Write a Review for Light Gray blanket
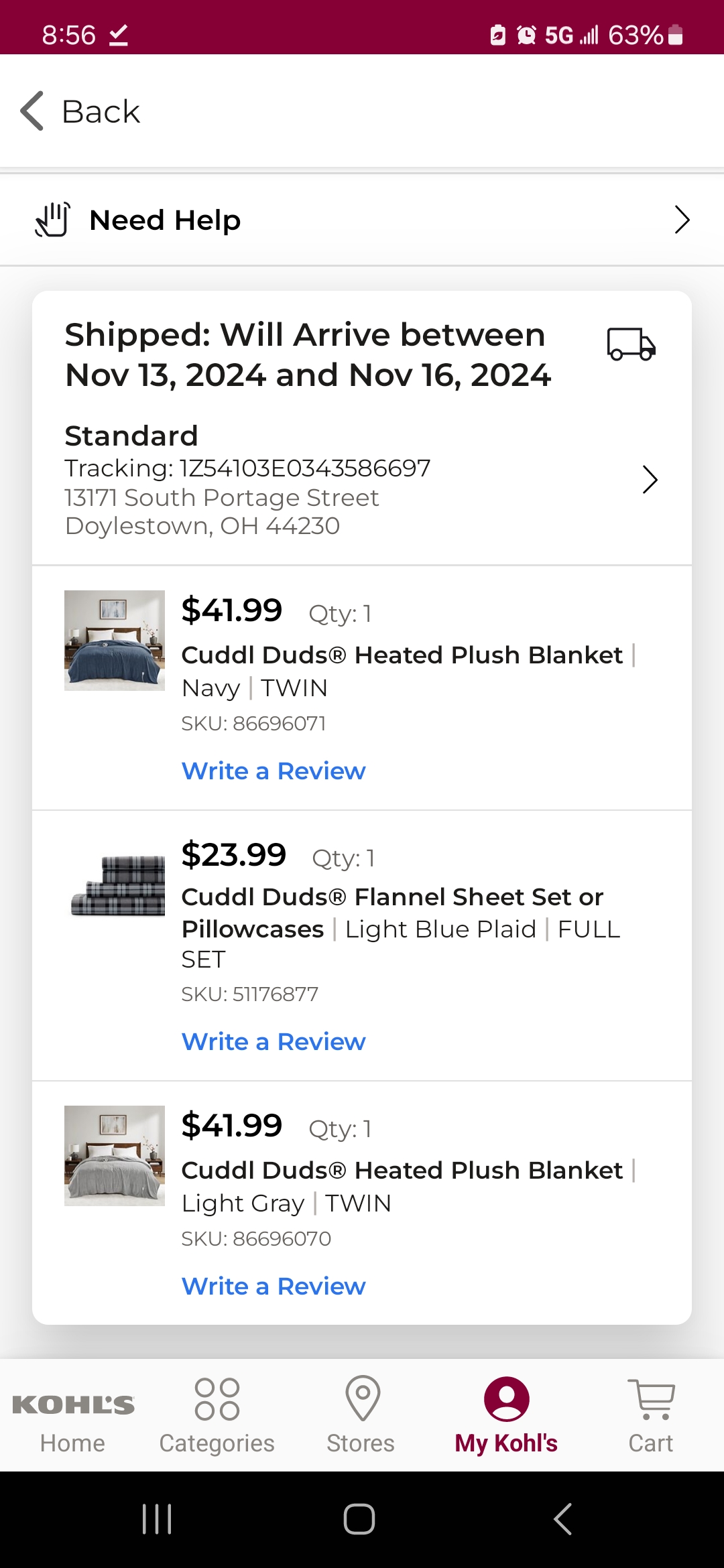The image size is (724, 1568). 274,1287
